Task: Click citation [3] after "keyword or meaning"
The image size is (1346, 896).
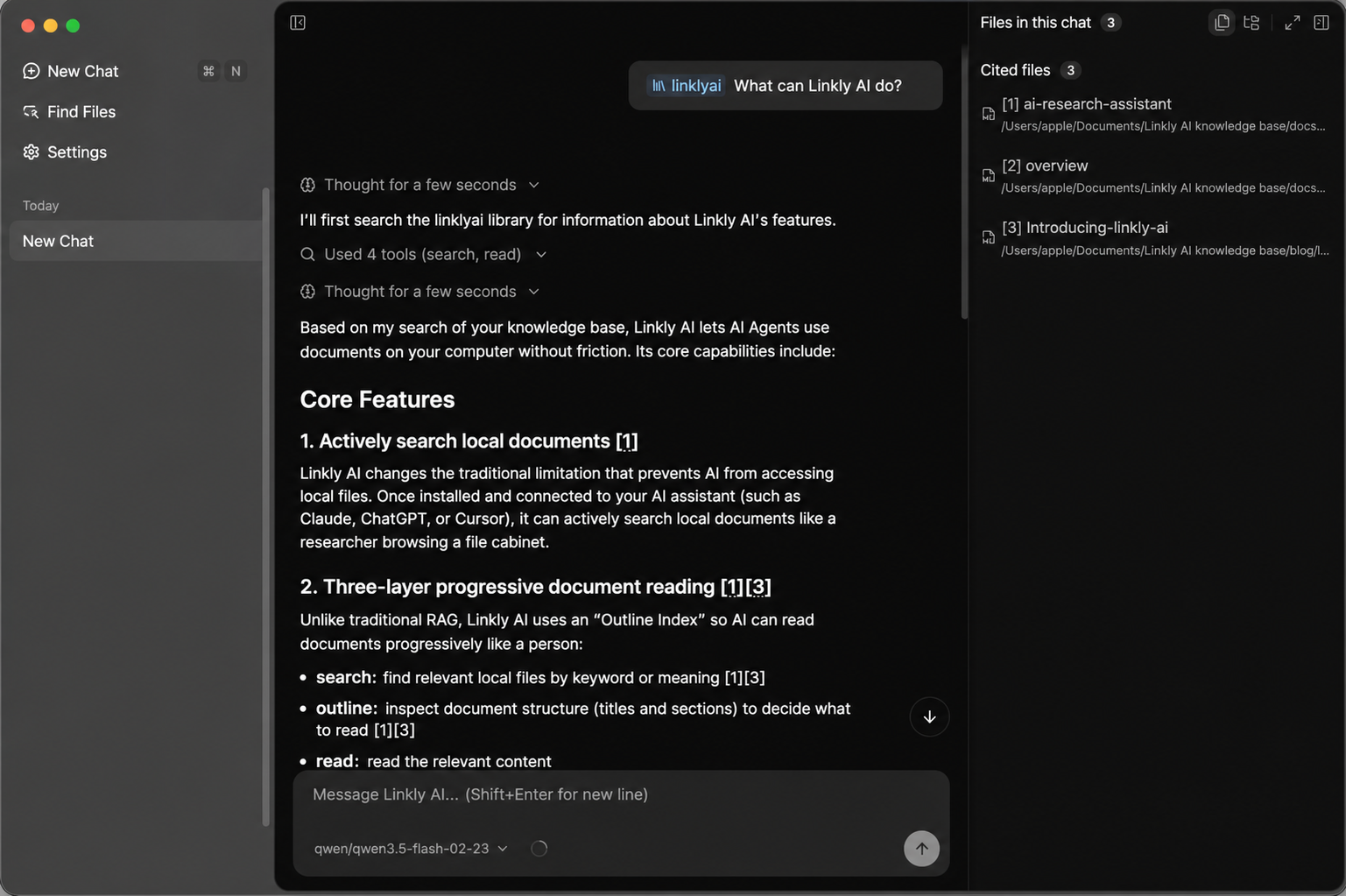Action: [x=755, y=678]
